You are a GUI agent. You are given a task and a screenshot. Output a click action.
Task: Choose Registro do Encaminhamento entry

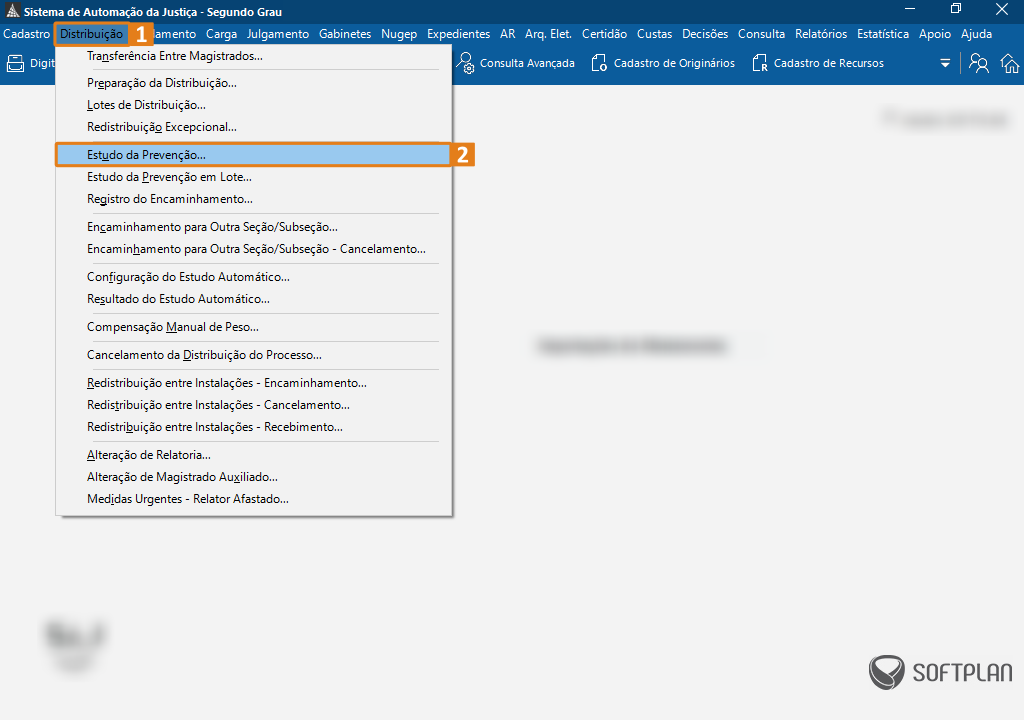(253, 199)
